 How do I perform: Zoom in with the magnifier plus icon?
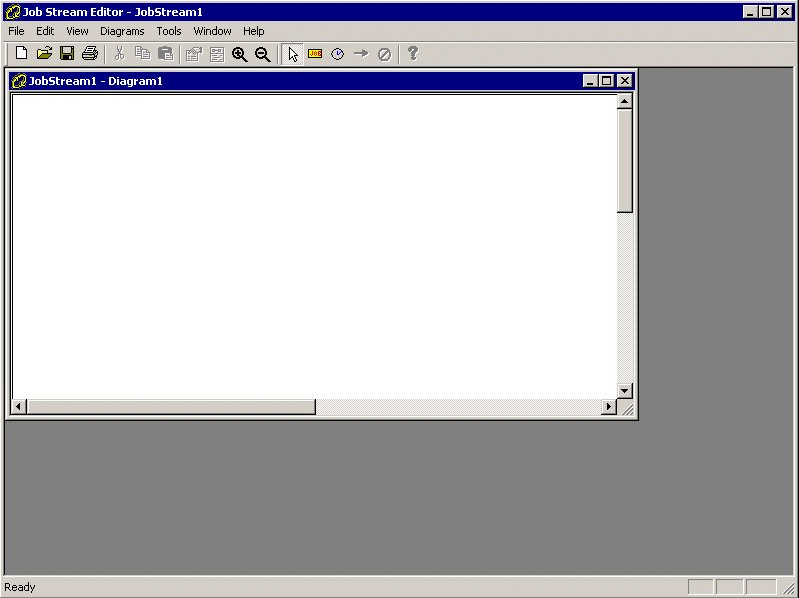[x=240, y=54]
